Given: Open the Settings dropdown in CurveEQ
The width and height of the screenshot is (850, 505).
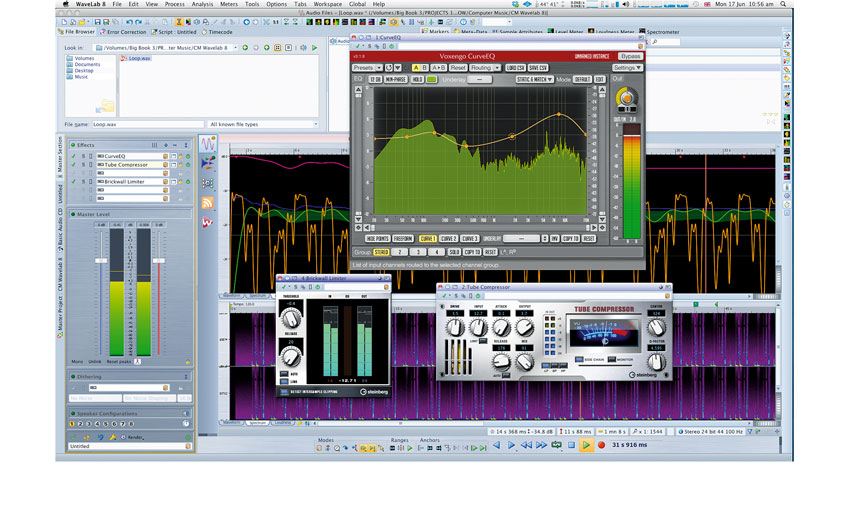Looking at the screenshot, I should point(627,68).
